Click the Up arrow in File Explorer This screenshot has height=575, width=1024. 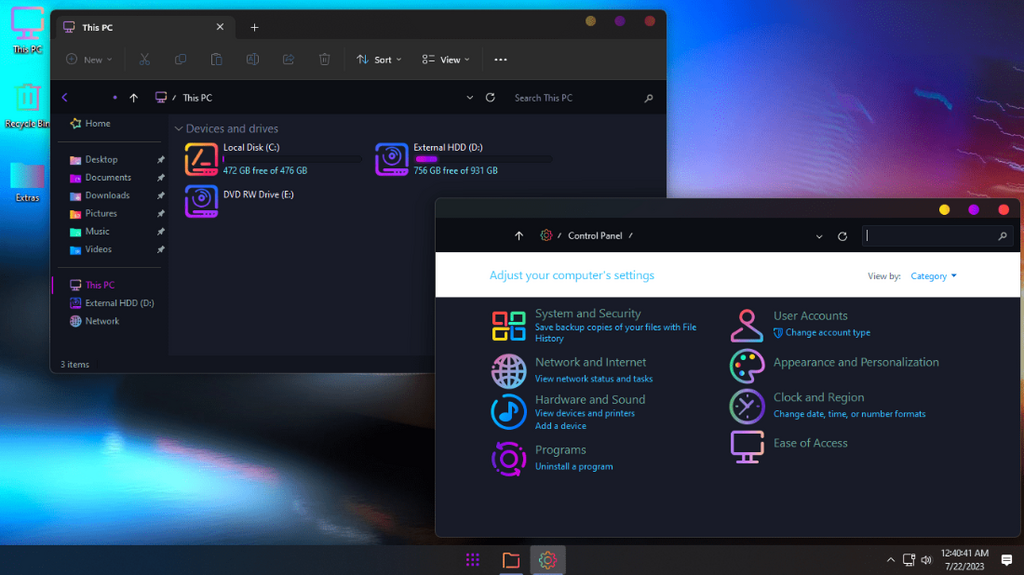[134, 97]
